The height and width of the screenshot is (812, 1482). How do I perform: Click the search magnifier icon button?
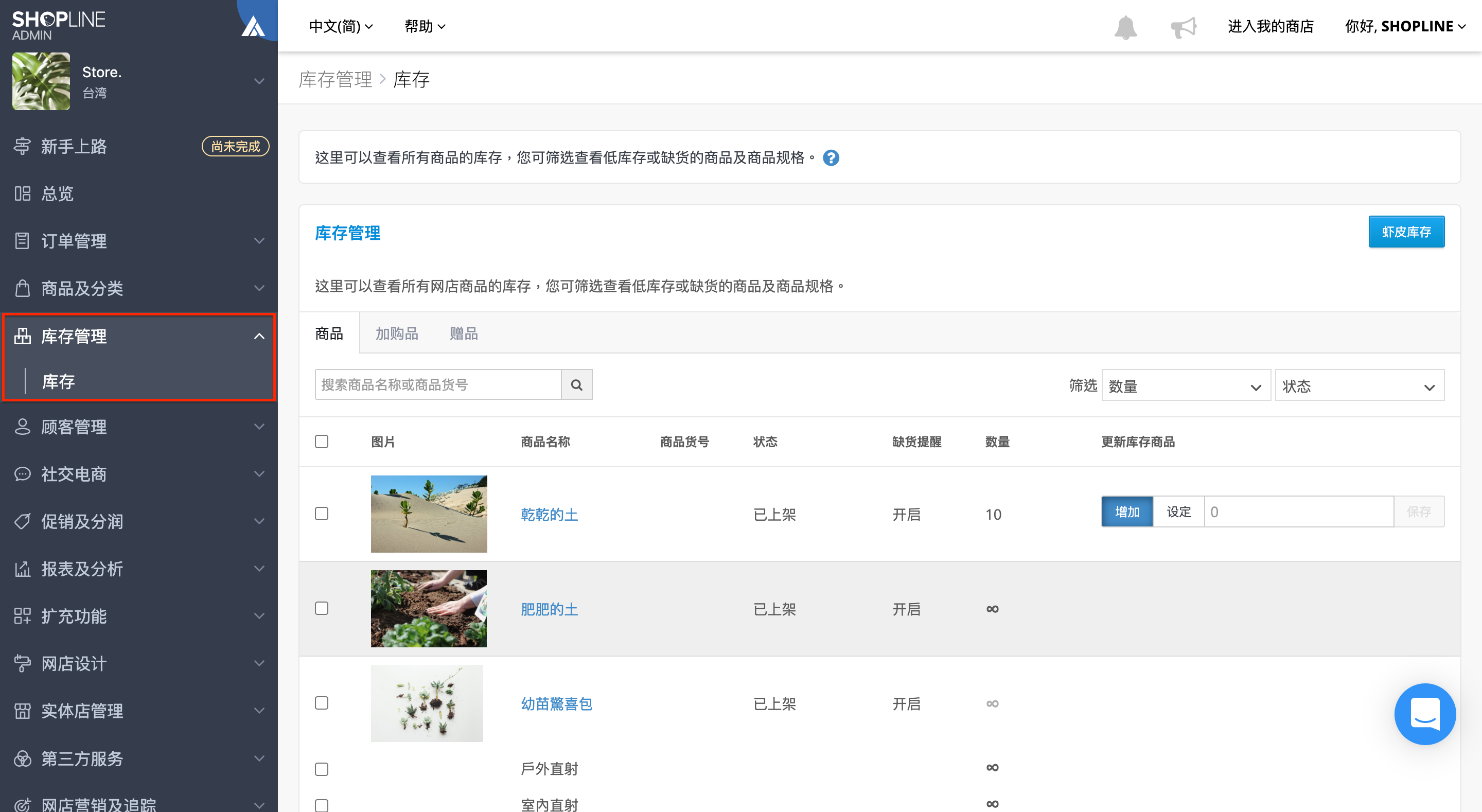(x=576, y=384)
